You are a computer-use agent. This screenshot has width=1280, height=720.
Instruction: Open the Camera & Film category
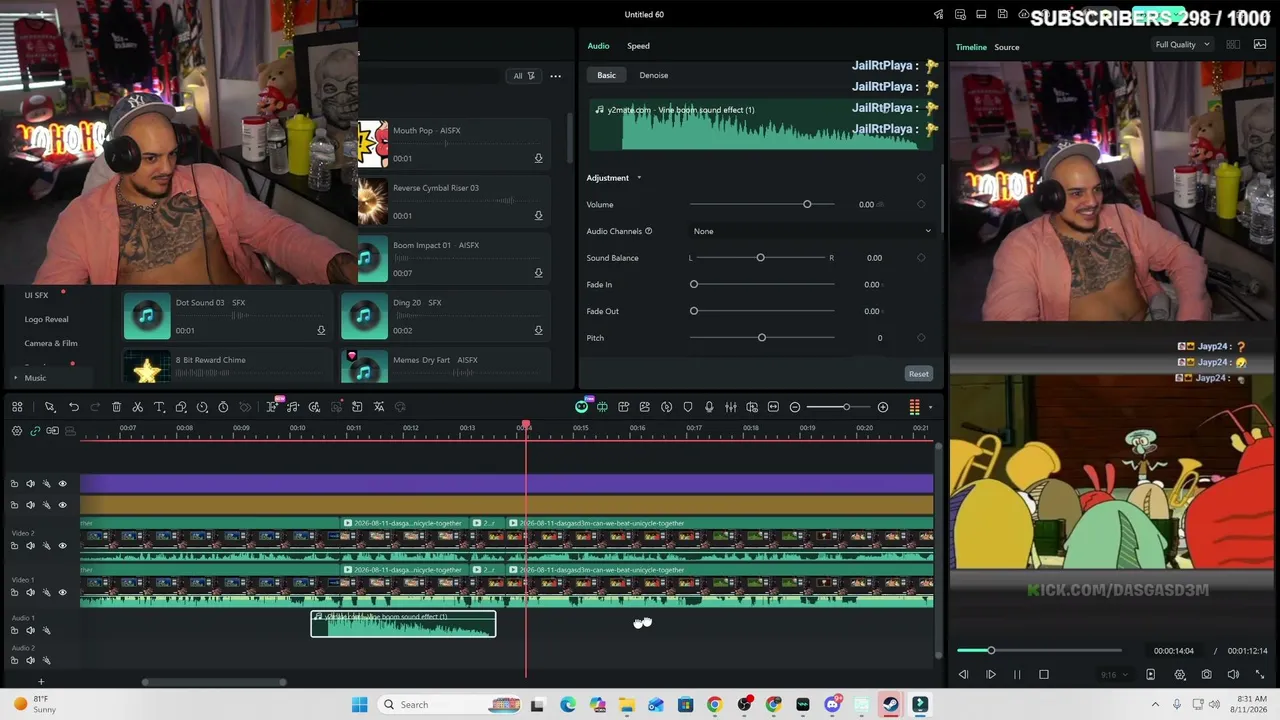pos(51,343)
